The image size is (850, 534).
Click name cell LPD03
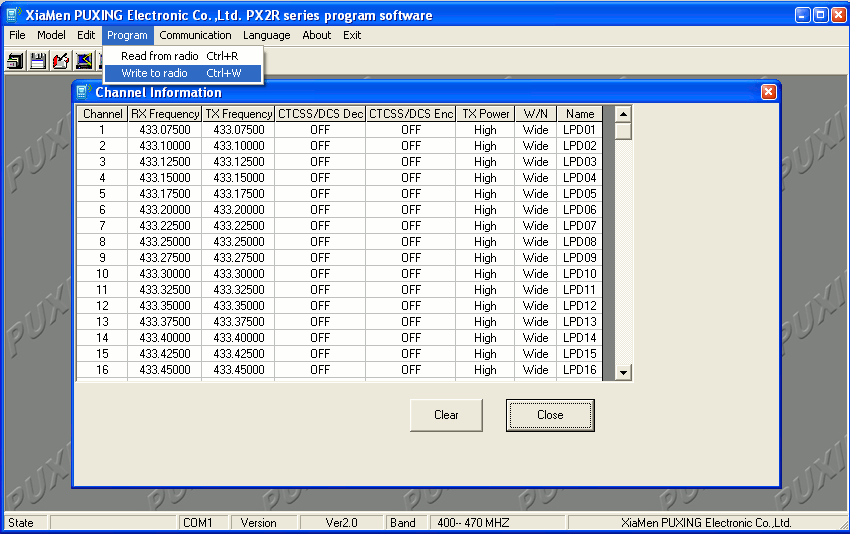[x=580, y=162]
